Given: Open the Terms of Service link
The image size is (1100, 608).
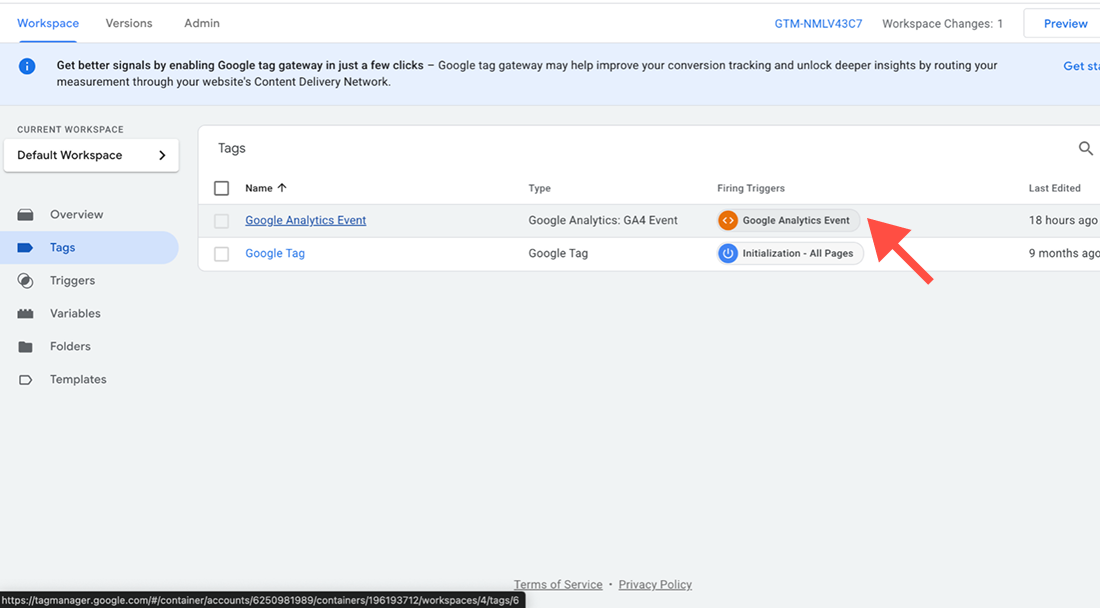Looking at the screenshot, I should coord(558,584).
